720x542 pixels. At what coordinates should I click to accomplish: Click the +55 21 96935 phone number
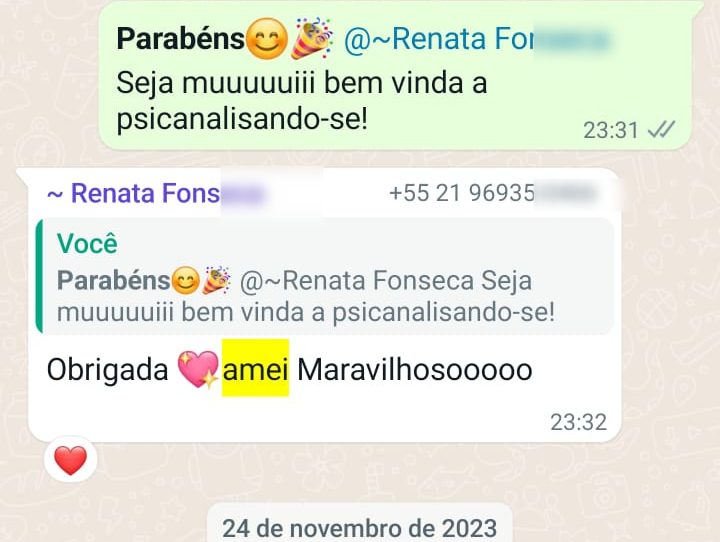point(492,193)
